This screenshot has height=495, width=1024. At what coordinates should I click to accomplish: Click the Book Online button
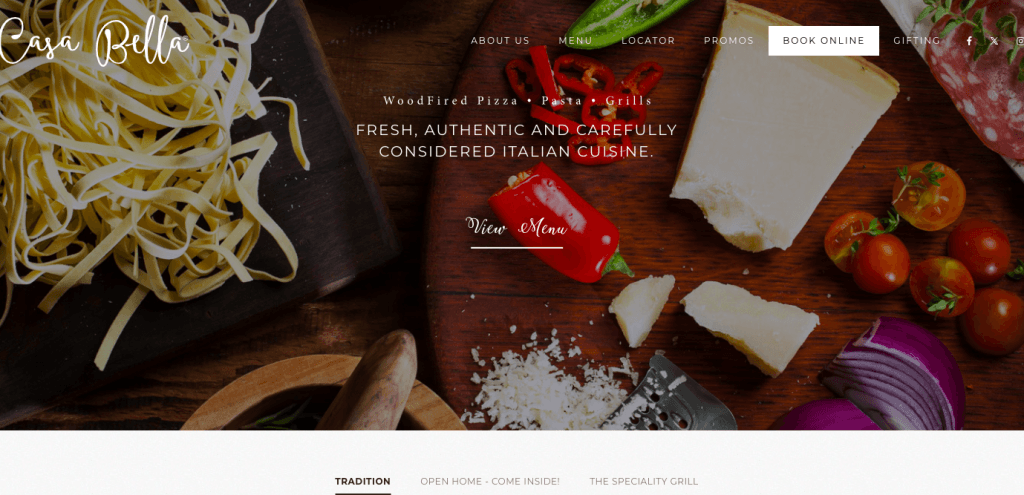pyautogui.click(x=824, y=40)
